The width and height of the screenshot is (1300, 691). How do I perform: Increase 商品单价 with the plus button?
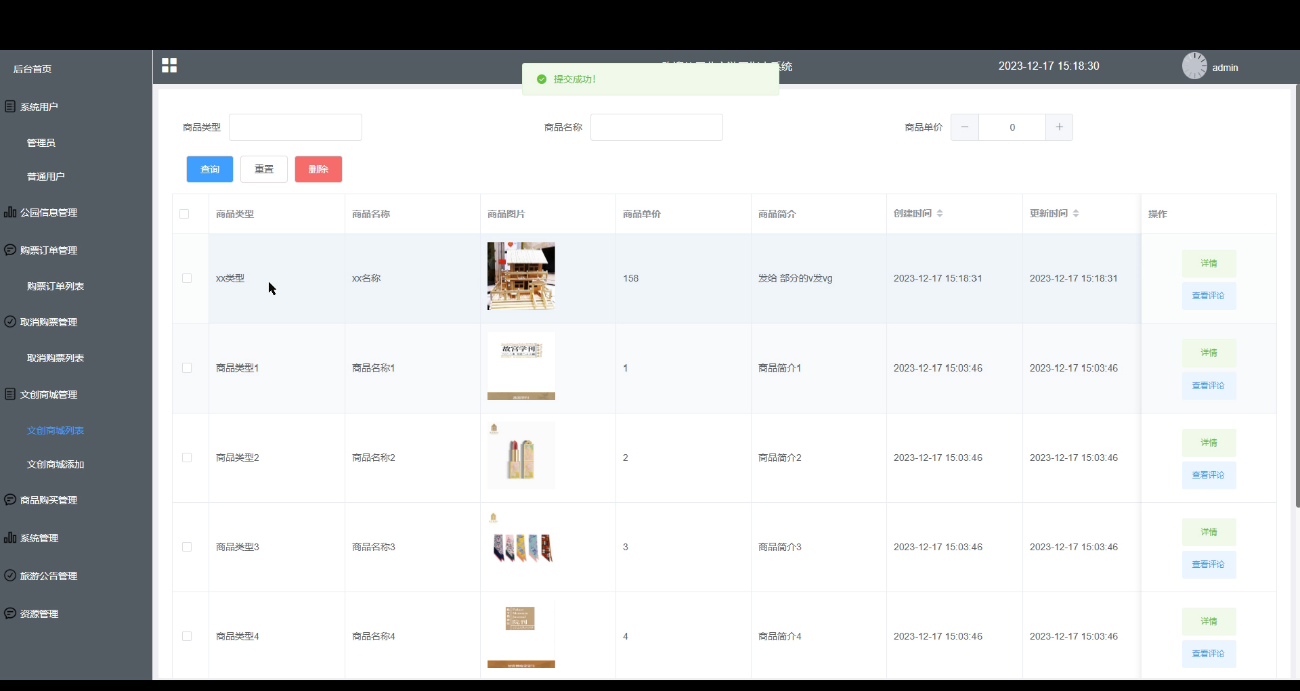[1059, 127]
